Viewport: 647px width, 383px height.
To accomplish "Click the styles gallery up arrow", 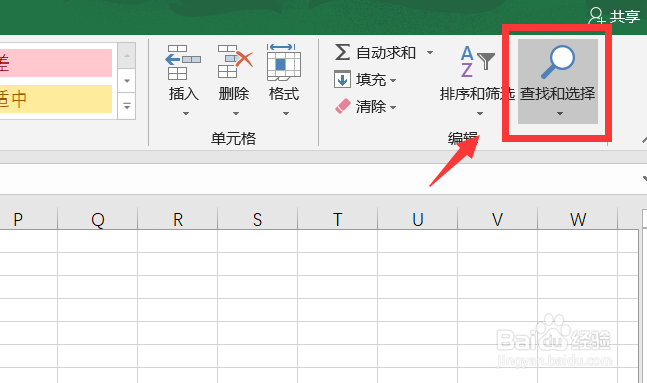I will (x=127, y=55).
